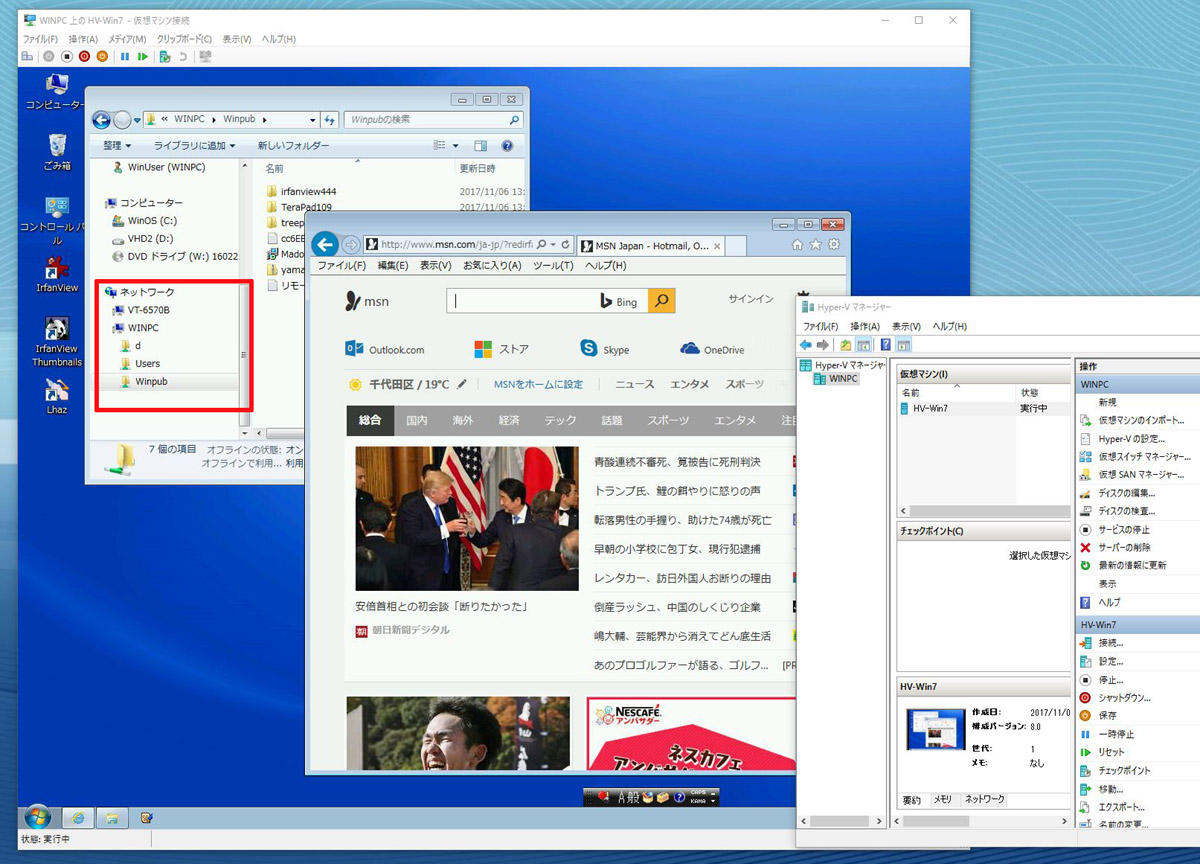This screenshot has width=1200, height=864.
Task: Switch to the 経済 news tab
Action: (509, 421)
